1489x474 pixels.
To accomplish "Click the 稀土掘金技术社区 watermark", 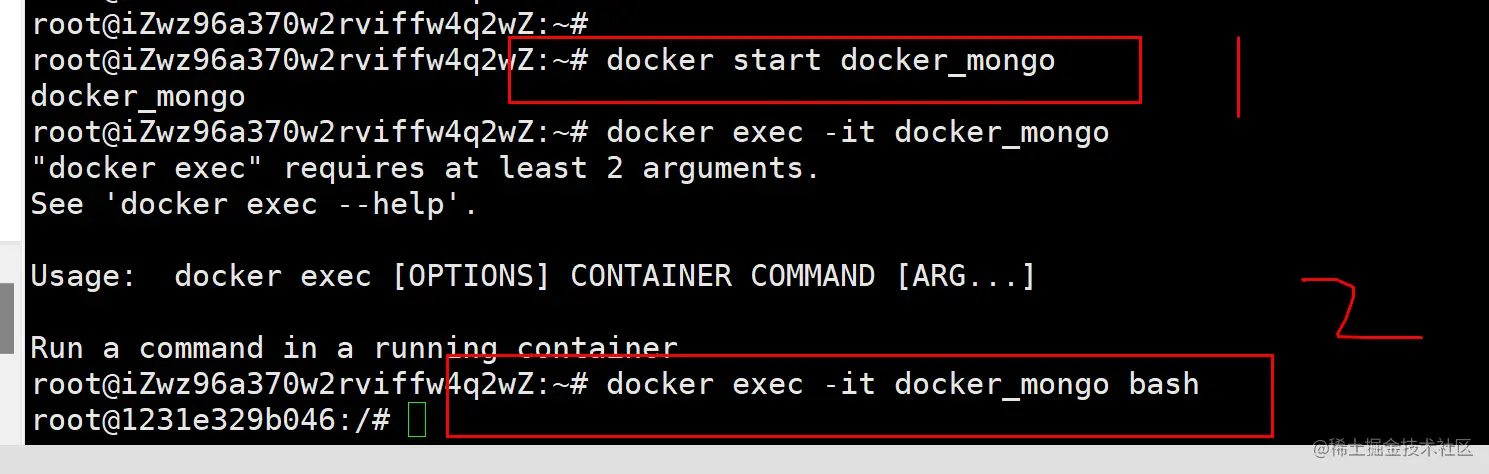I will coord(1394,448).
